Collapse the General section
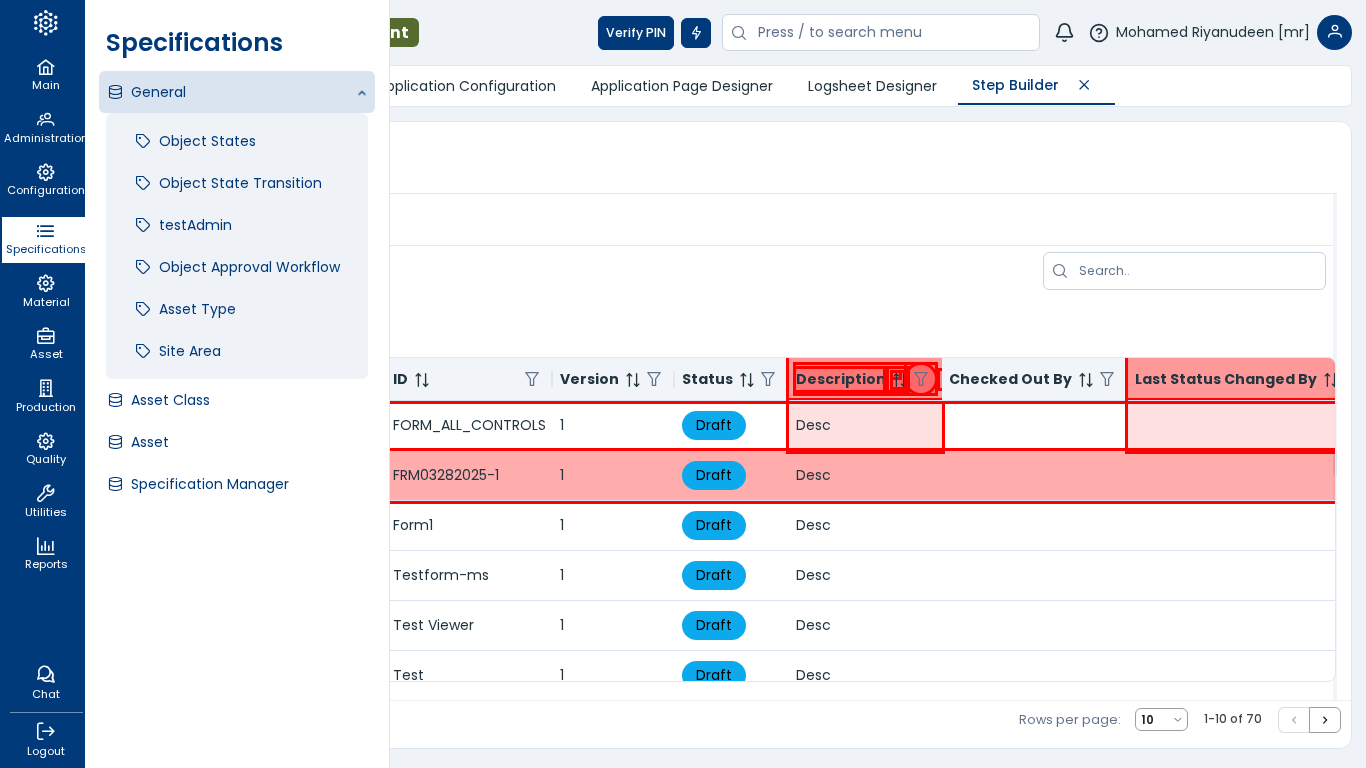The height and width of the screenshot is (768, 1366). pyautogui.click(x=361, y=93)
